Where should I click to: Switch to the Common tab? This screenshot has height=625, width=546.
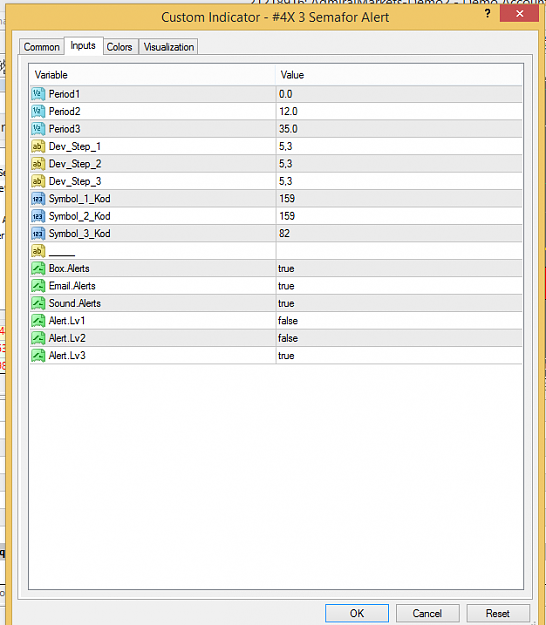click(41, 47)
